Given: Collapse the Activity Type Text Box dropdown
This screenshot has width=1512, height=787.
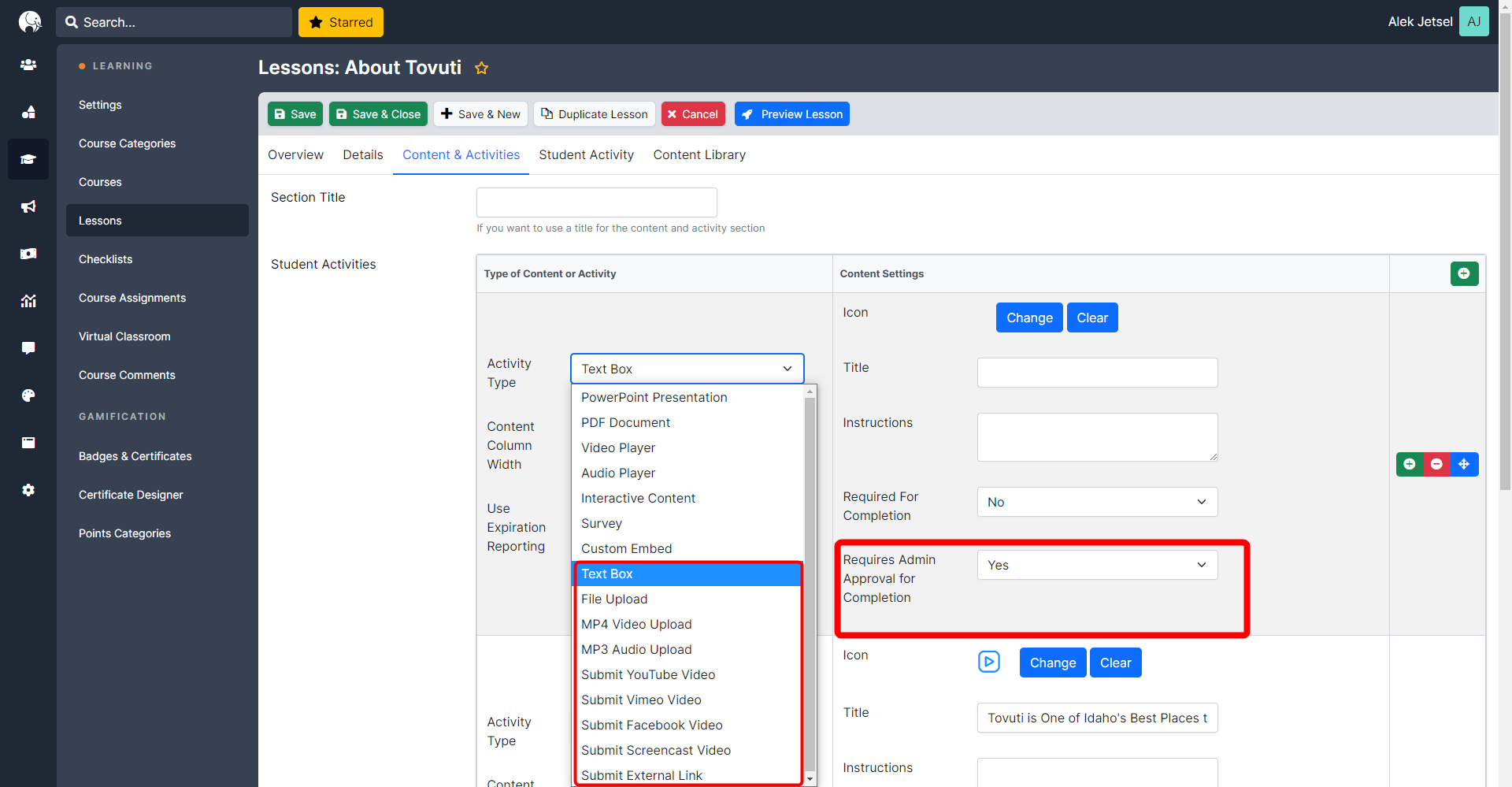Looking at the screenshot, I should point(687,369).
